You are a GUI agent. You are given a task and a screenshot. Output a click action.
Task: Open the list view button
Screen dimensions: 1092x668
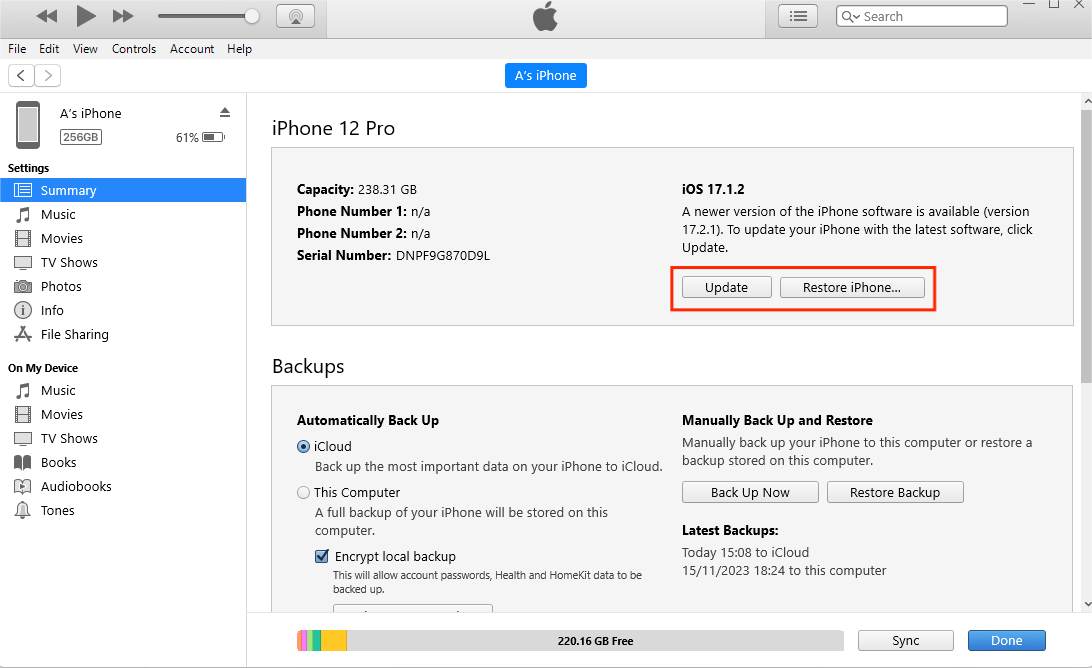click(798, 16)
